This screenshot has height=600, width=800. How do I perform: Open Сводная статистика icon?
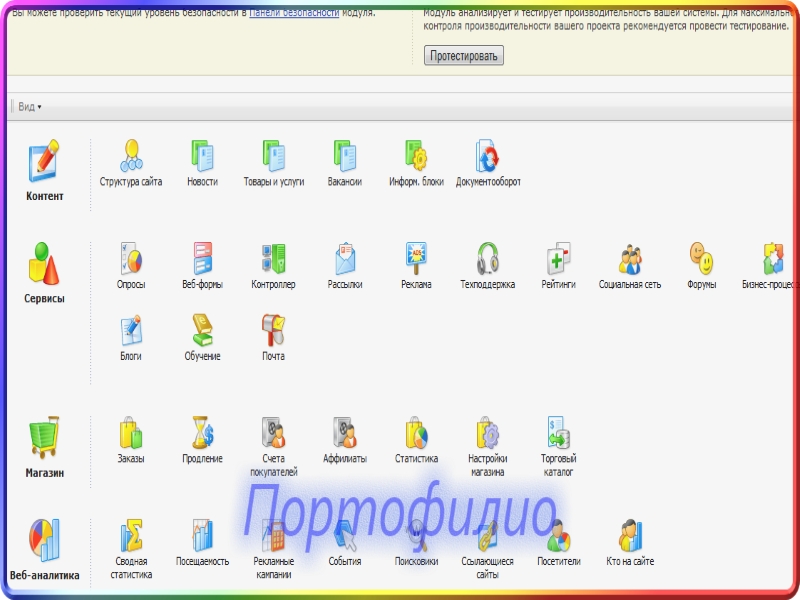pos(131,536)
